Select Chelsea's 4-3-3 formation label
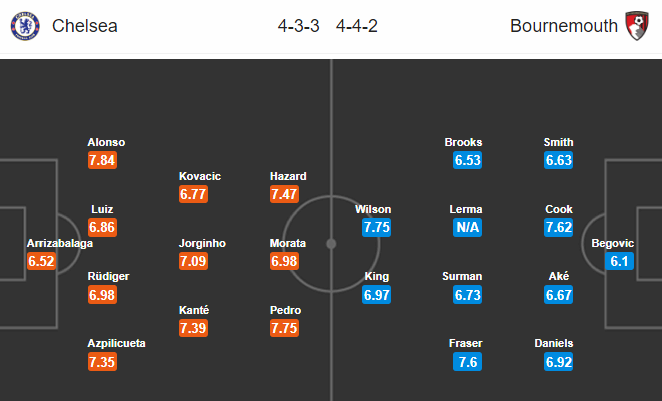 click(x=299, y=26)
